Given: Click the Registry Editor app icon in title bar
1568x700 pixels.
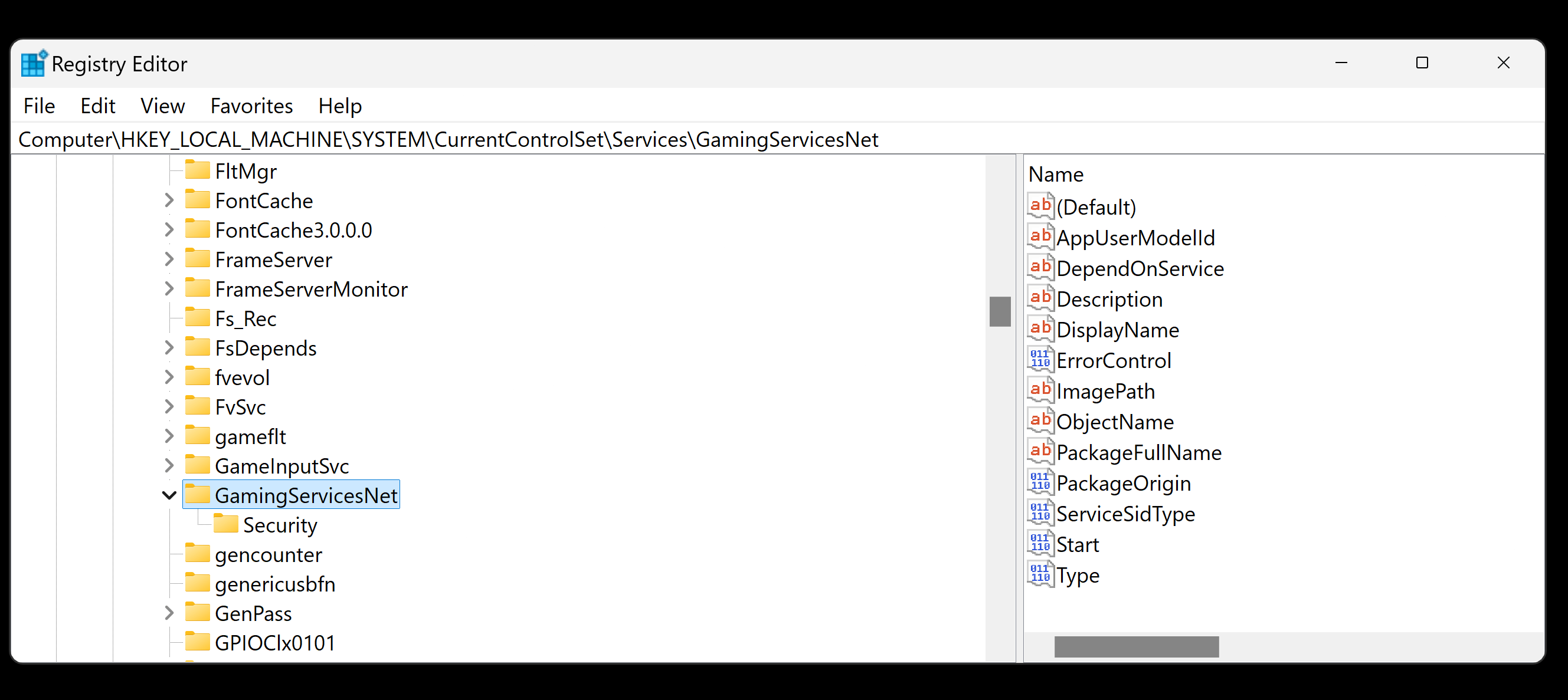Looking at the screenshot, I should coord(33,63).
